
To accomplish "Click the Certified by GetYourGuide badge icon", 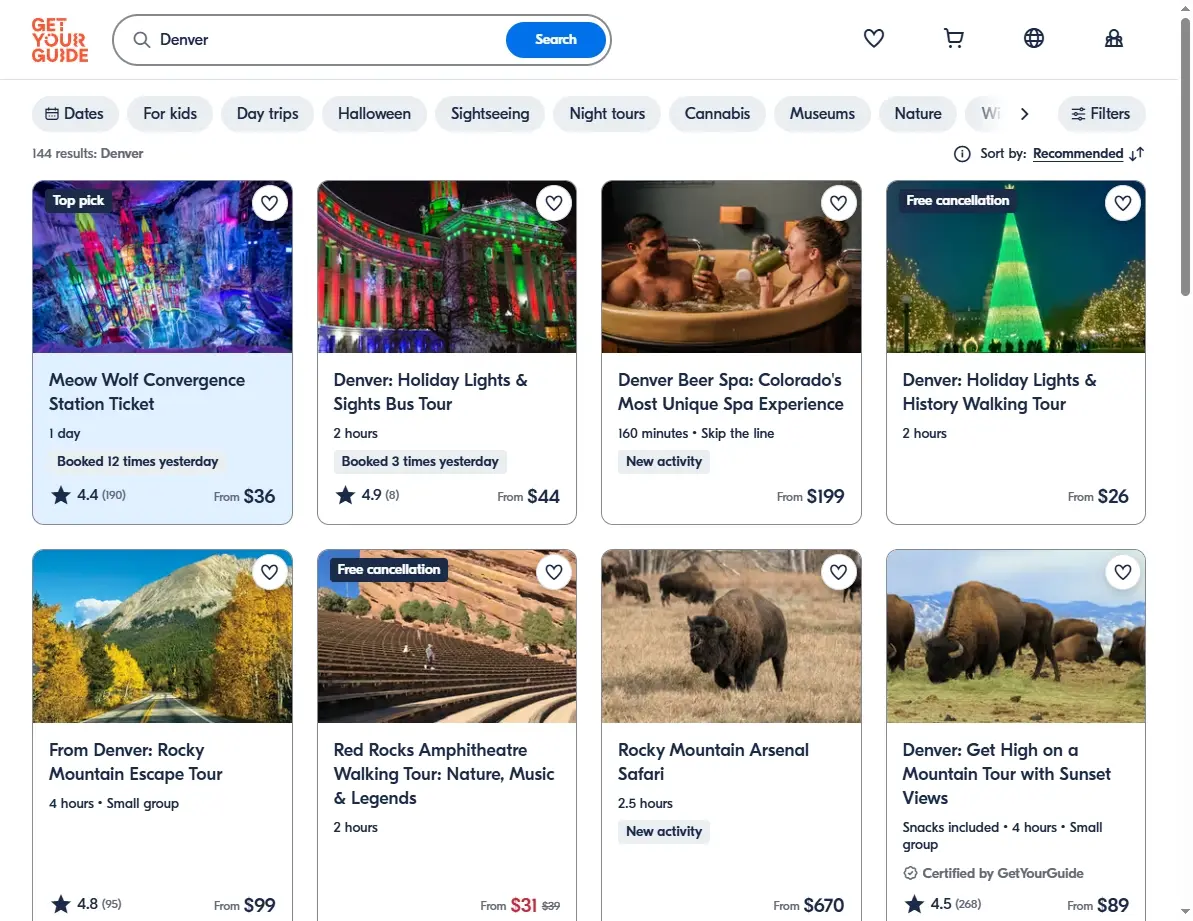I will [x=910, y=873].
